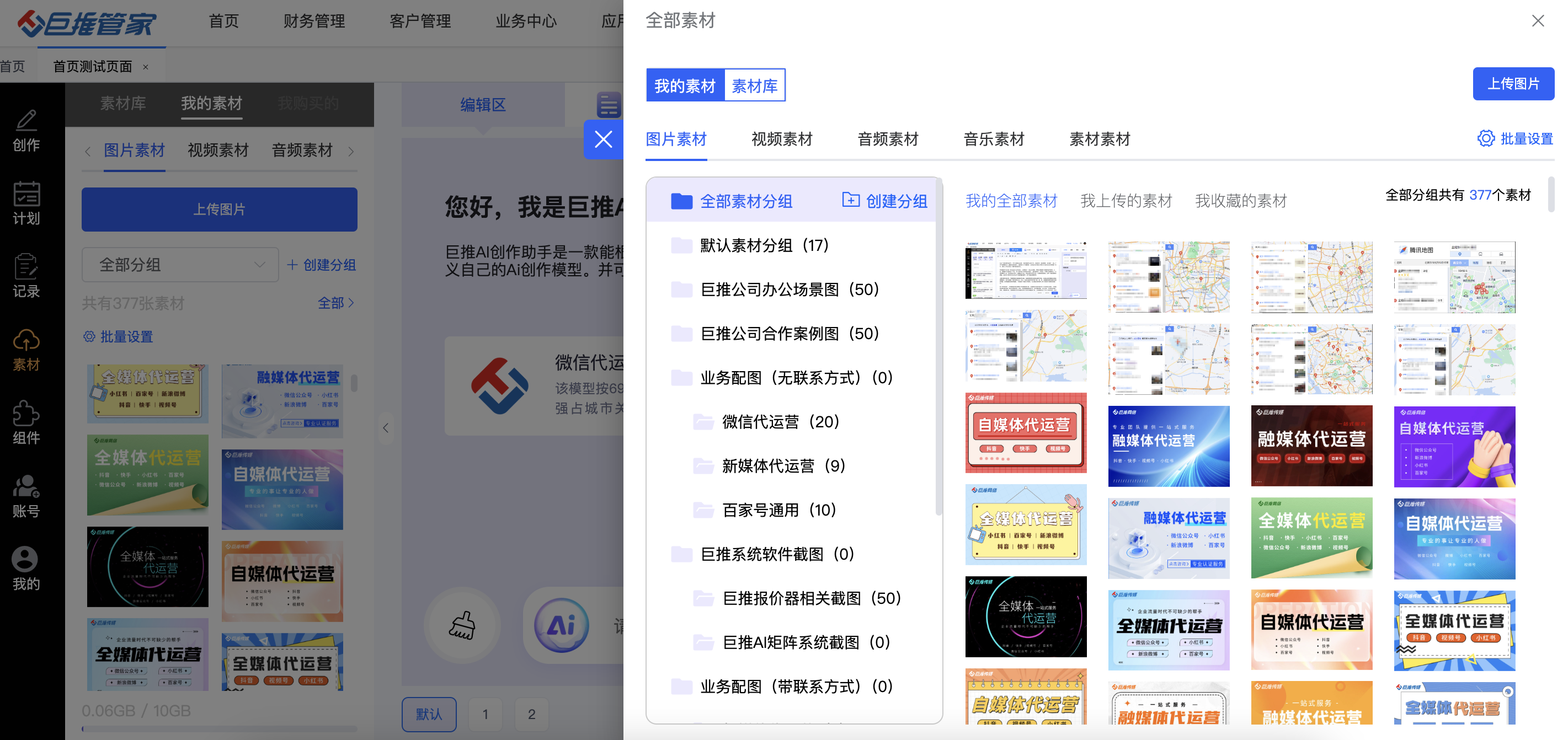Select 我的素材 toggle segment

685,86
